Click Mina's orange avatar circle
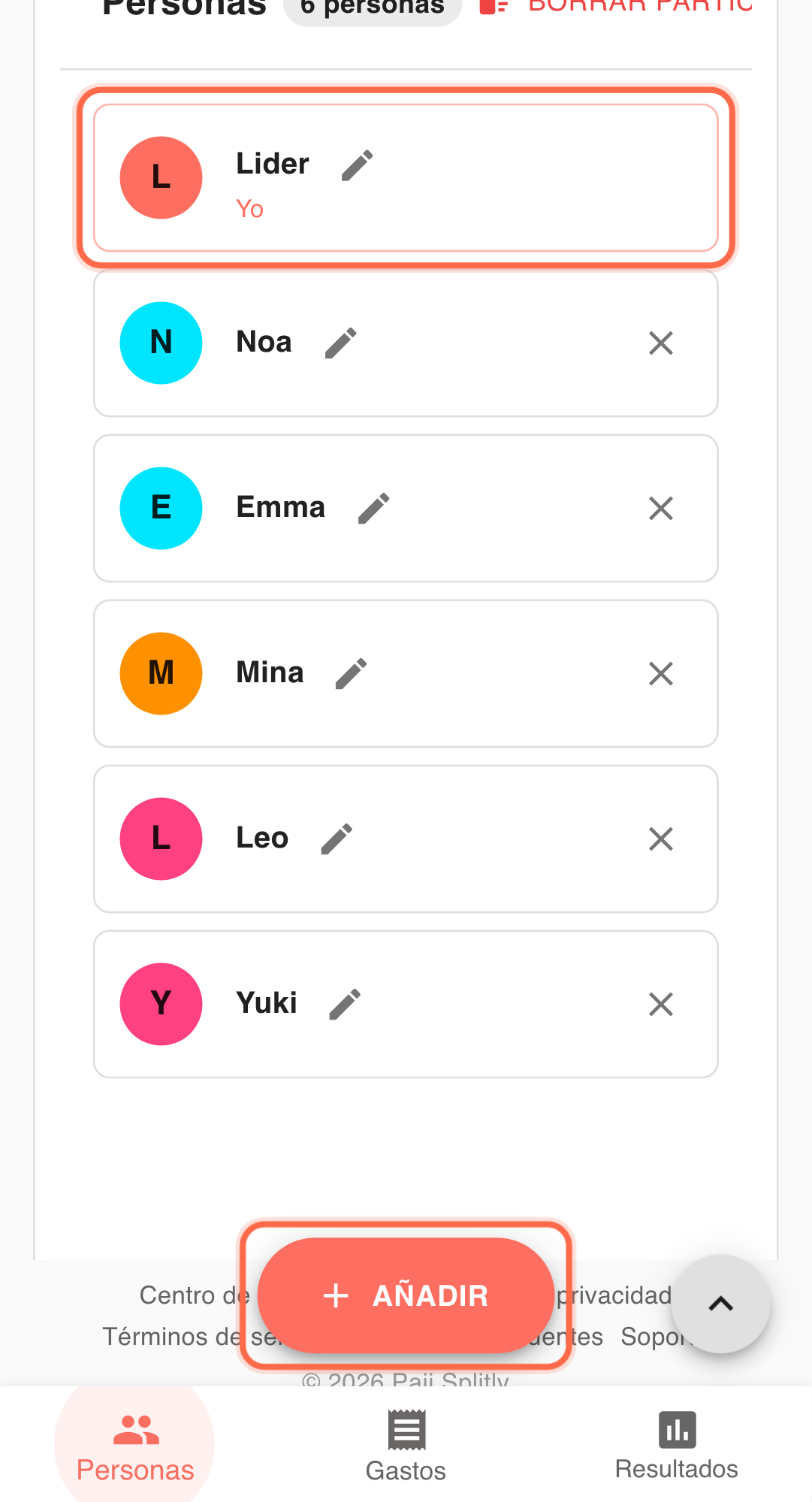The image size is (812, 1502). click(x=161, y=674)
